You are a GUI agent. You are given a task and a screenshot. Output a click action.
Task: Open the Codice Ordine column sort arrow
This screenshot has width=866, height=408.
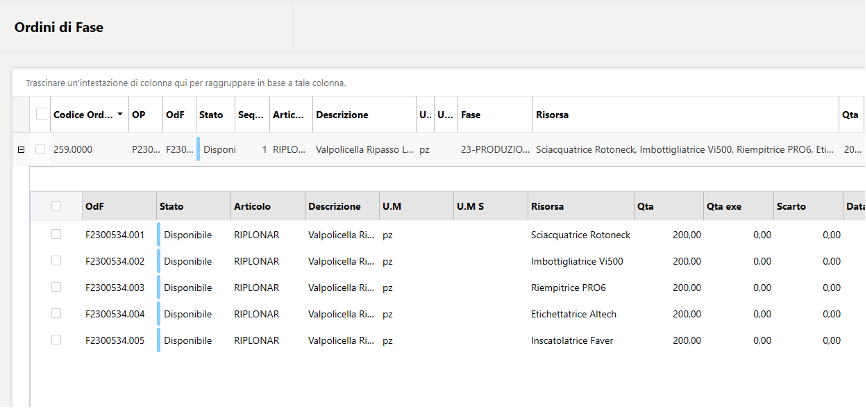120,115
